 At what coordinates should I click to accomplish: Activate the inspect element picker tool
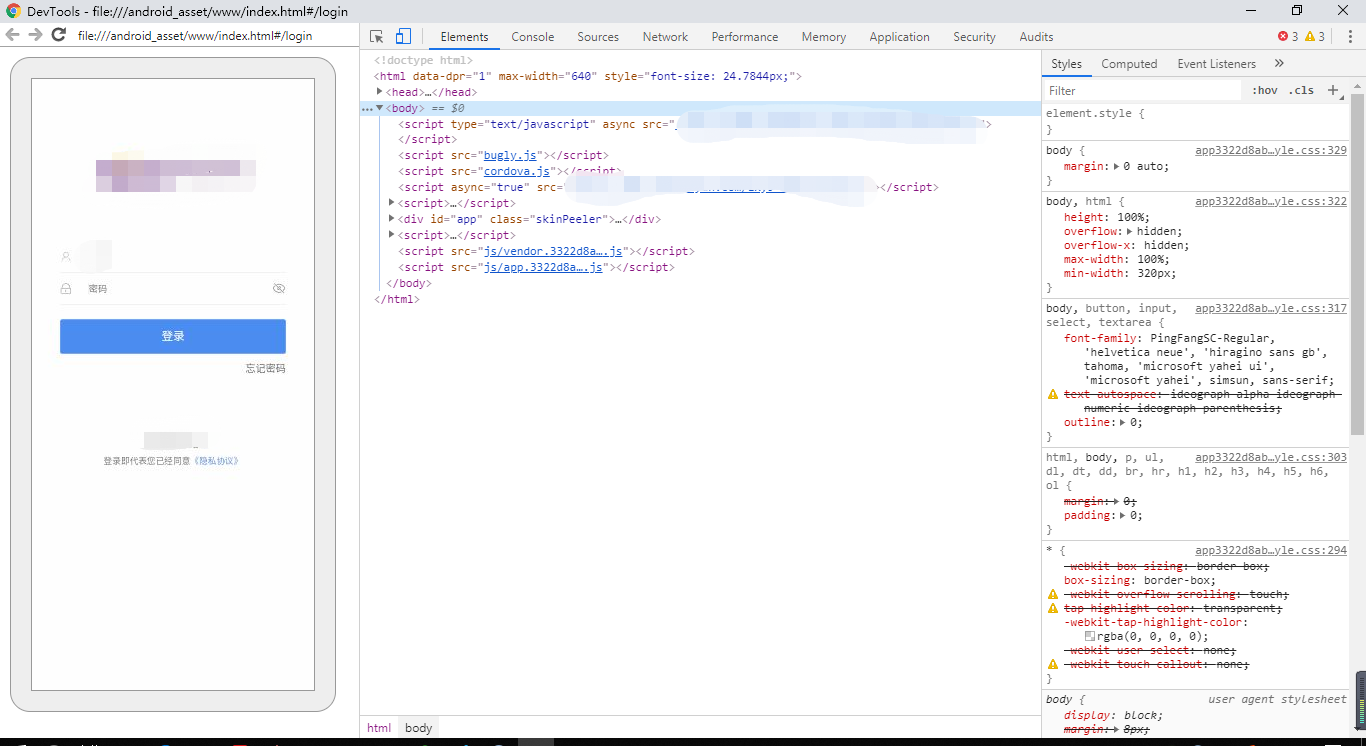[x=377, y=37]
